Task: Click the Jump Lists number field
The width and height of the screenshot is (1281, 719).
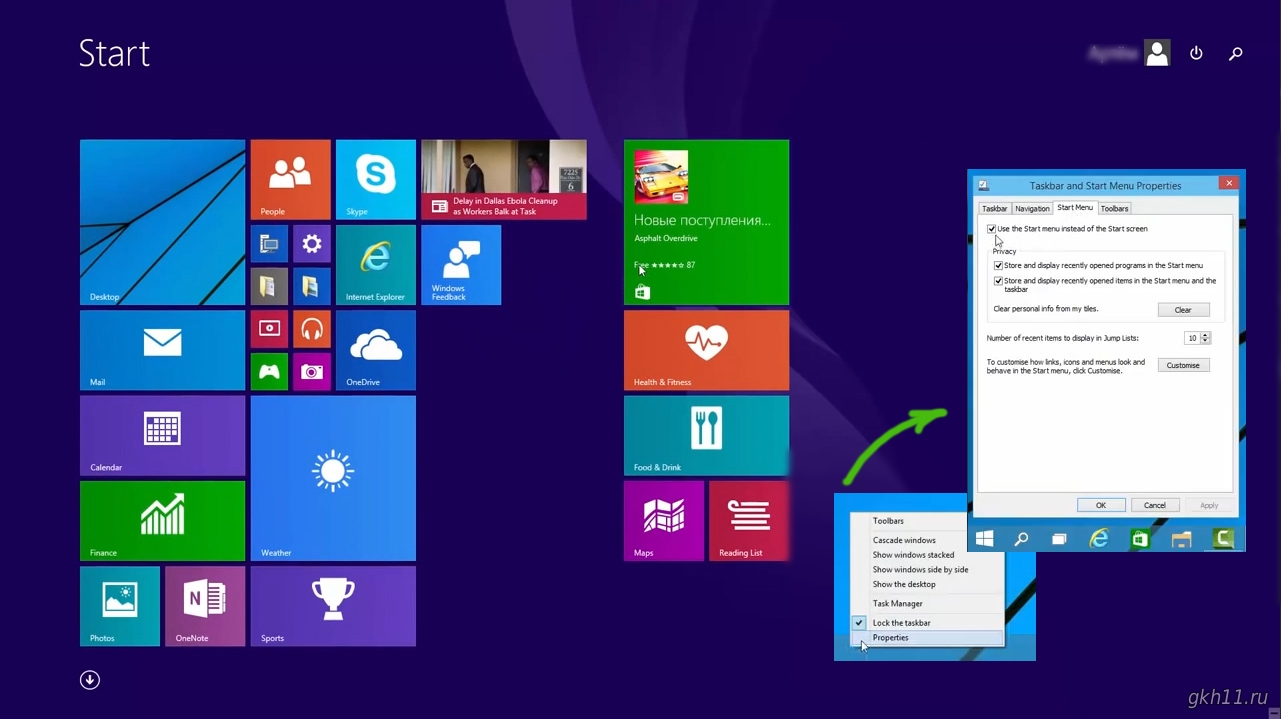Action: 1192,338
